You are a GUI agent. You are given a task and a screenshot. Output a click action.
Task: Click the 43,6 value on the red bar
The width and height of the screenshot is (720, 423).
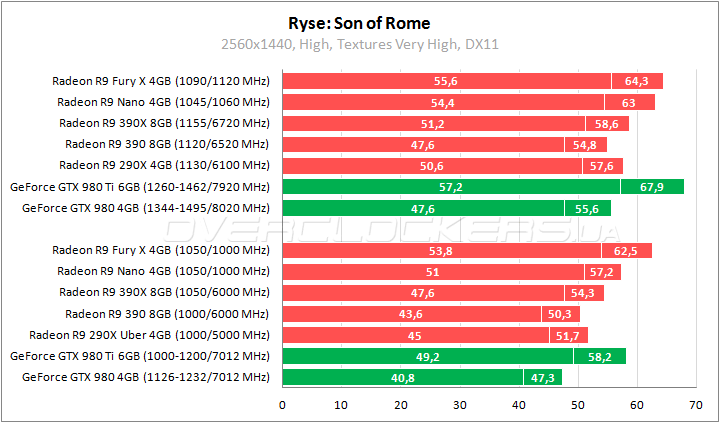click(x=411, y=313)
